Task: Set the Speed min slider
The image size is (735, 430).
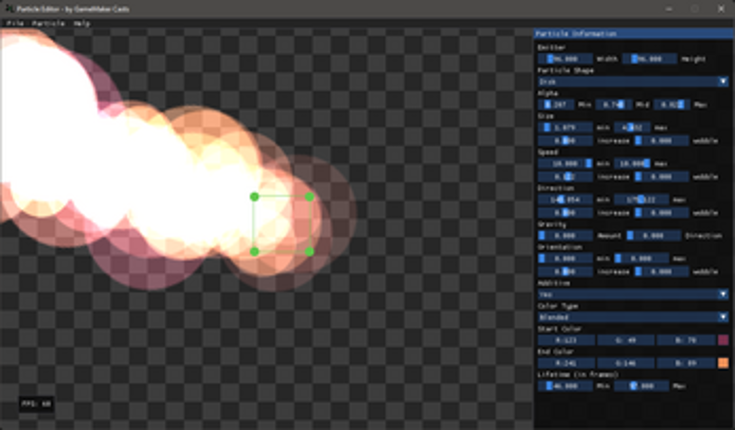Action: point(565,164)
